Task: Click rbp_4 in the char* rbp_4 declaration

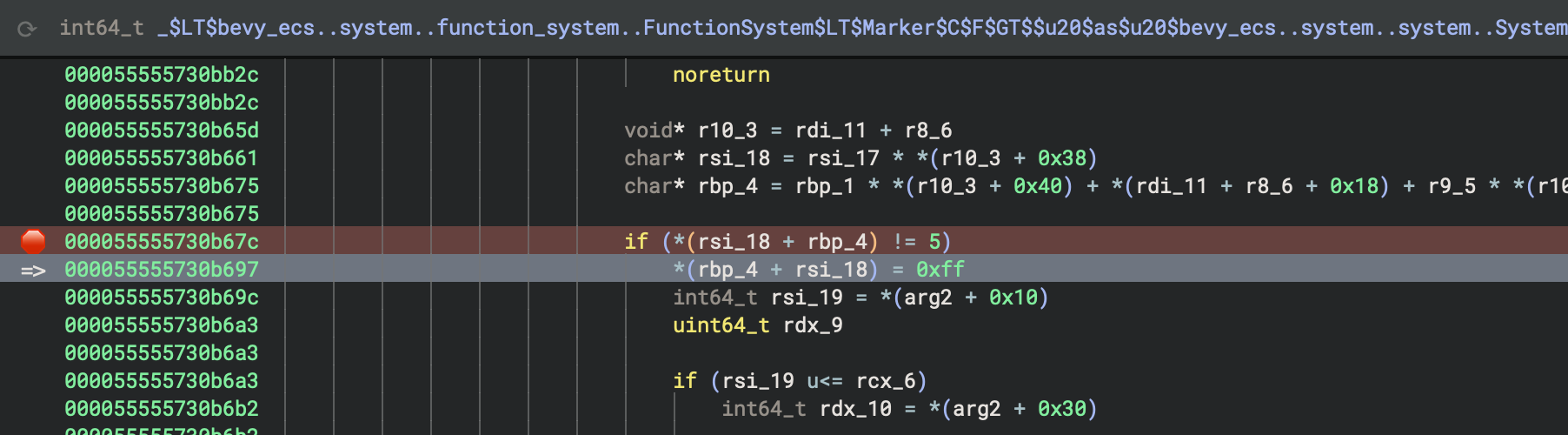Action: pos(728,186)
